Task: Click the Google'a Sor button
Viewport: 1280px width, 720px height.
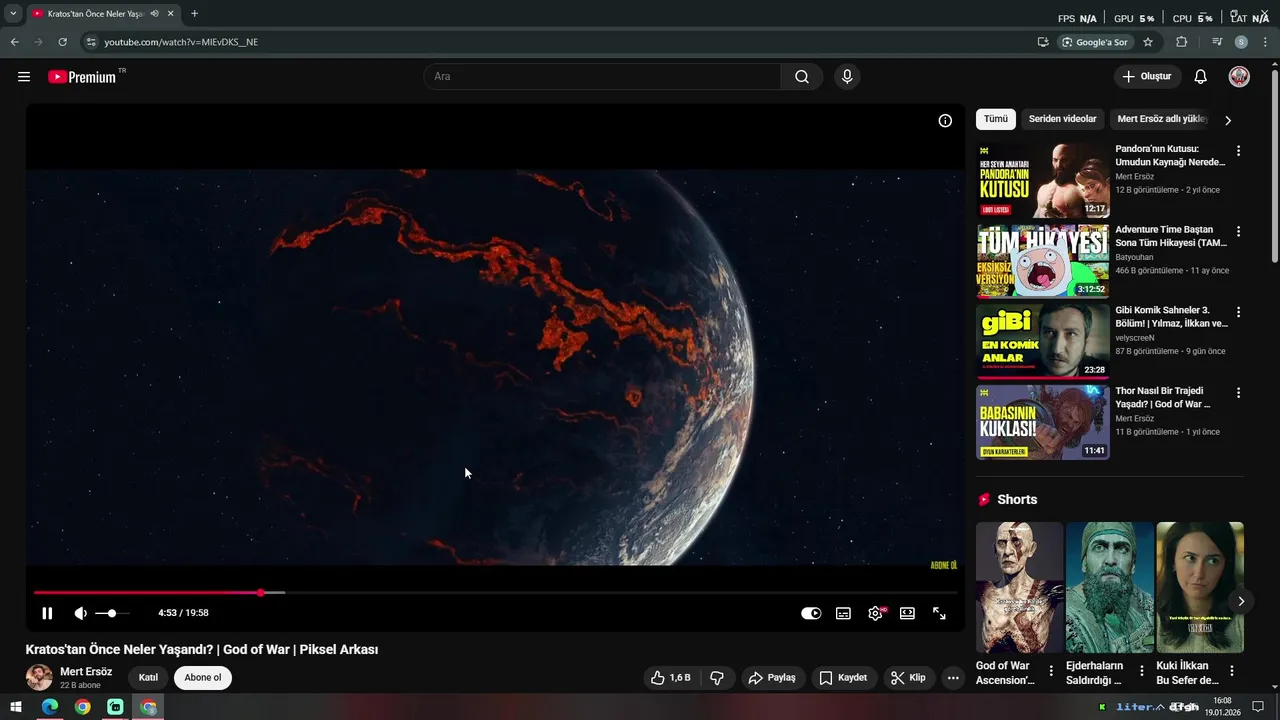Action: (1095, 42)
